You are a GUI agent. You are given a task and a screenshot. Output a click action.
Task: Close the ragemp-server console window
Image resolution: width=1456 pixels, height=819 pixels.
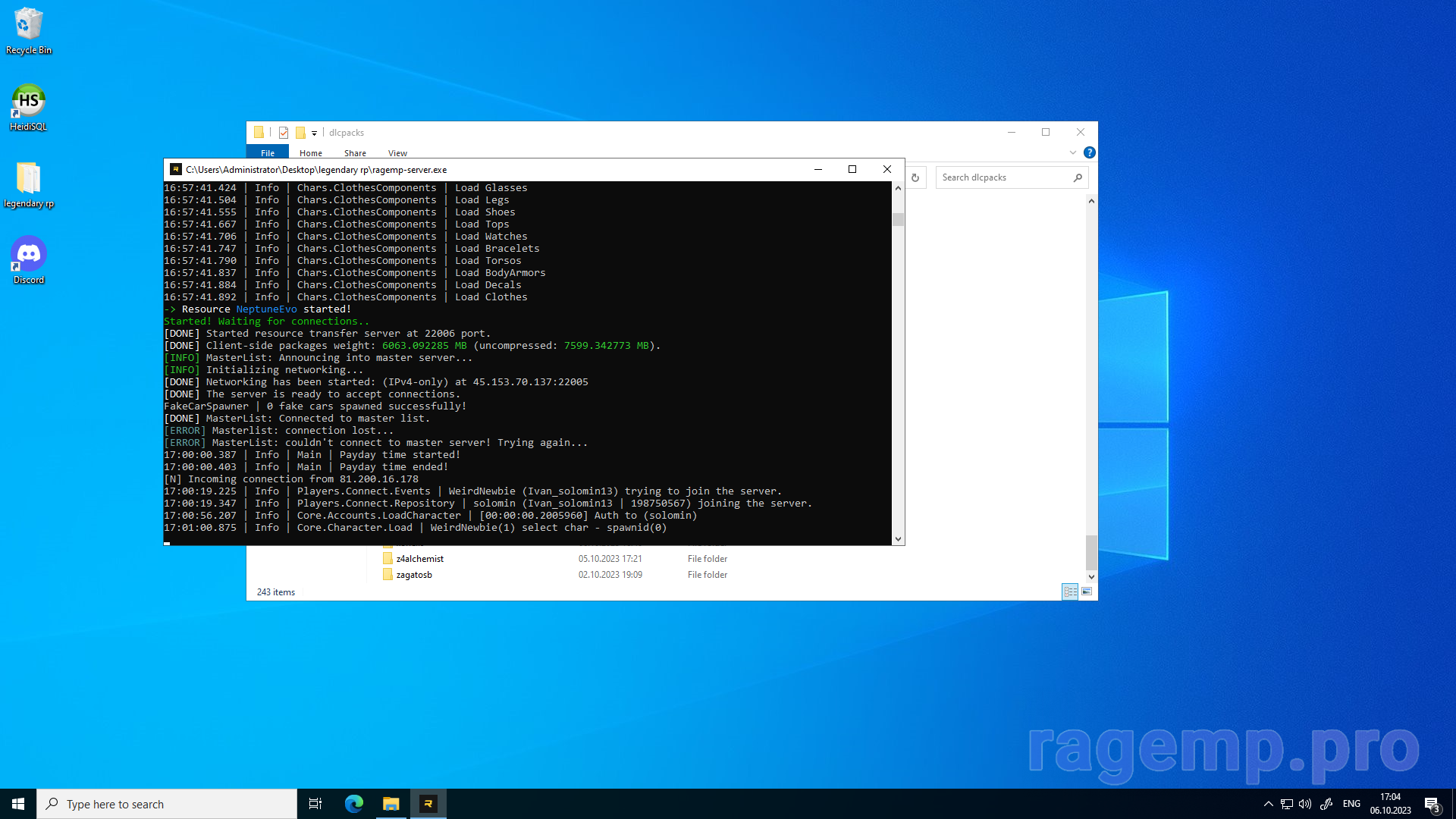click(887, 169)
